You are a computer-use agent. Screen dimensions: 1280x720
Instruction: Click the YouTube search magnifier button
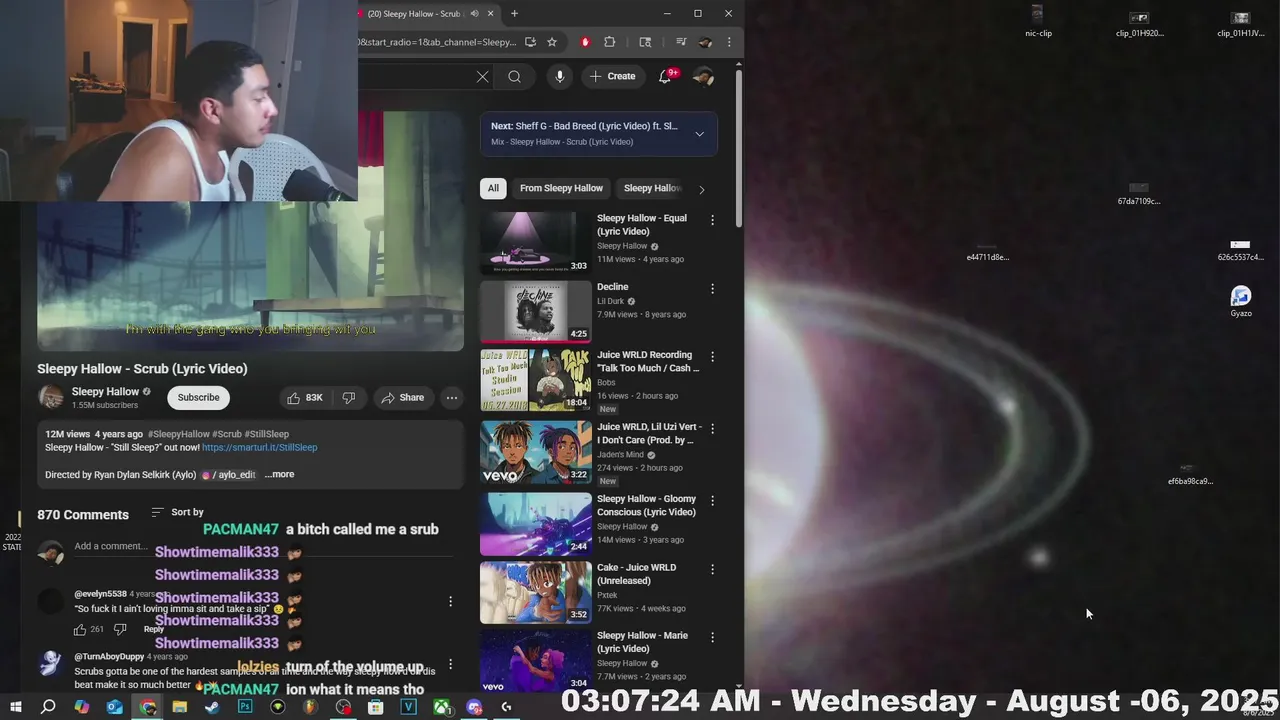tap(514, 76)
